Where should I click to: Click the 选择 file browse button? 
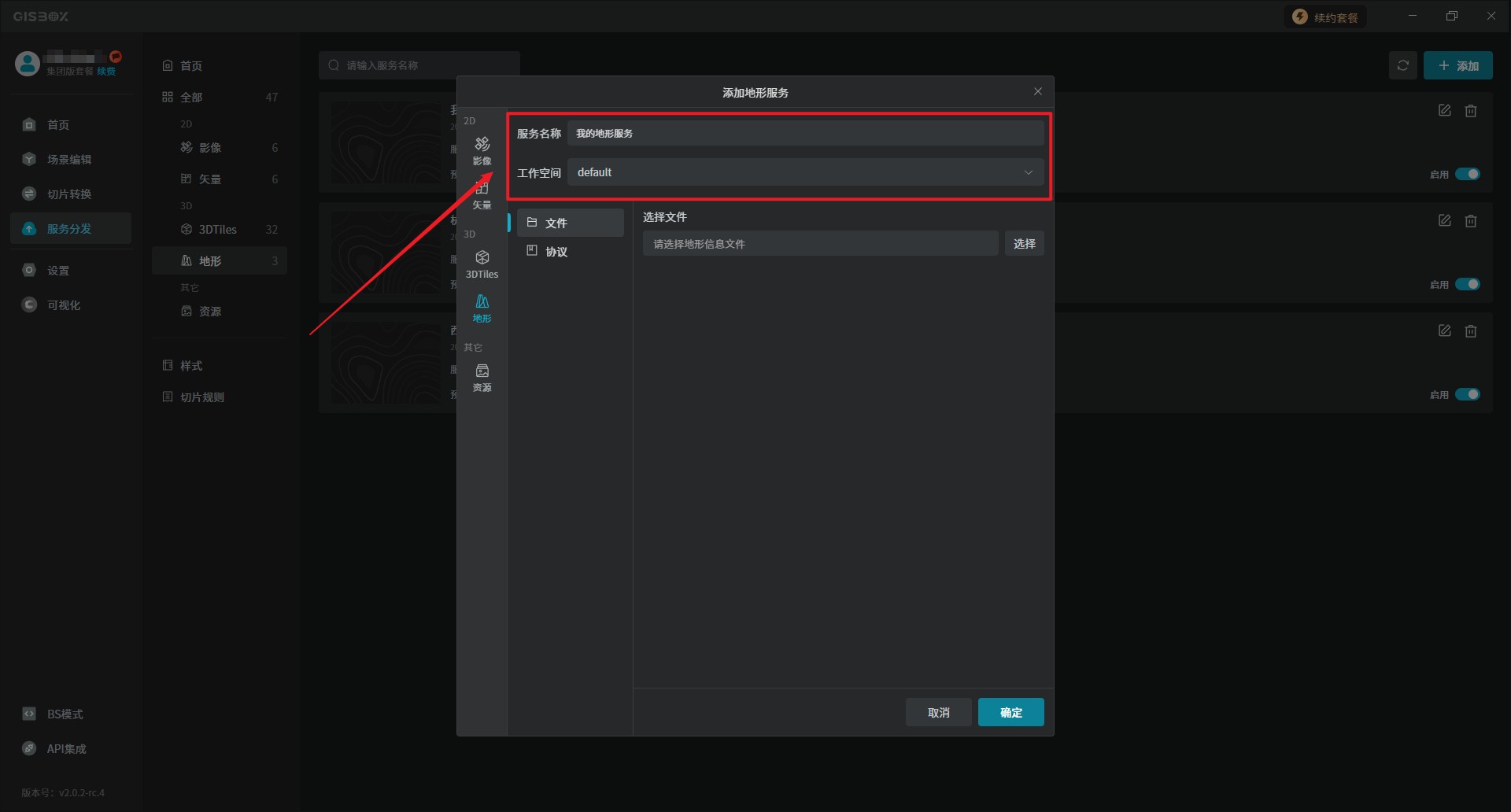click(x=1024, y=244)
